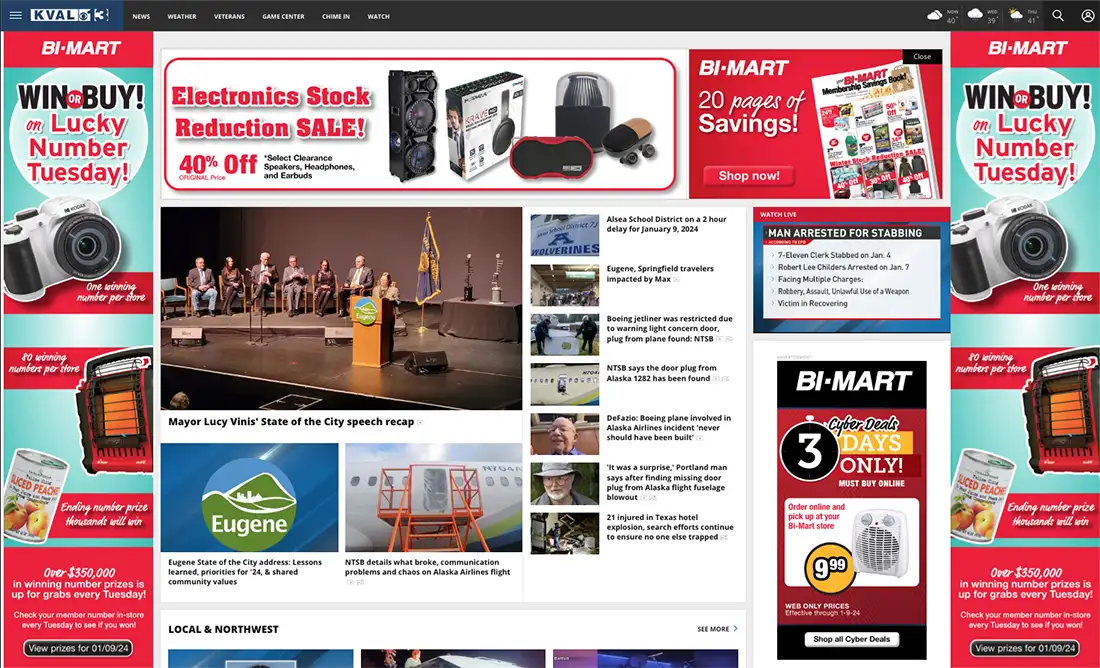The image size is (1100, 668).
Task: Click the Bi-Mart logo in savings banner
Action: [744, 68]
